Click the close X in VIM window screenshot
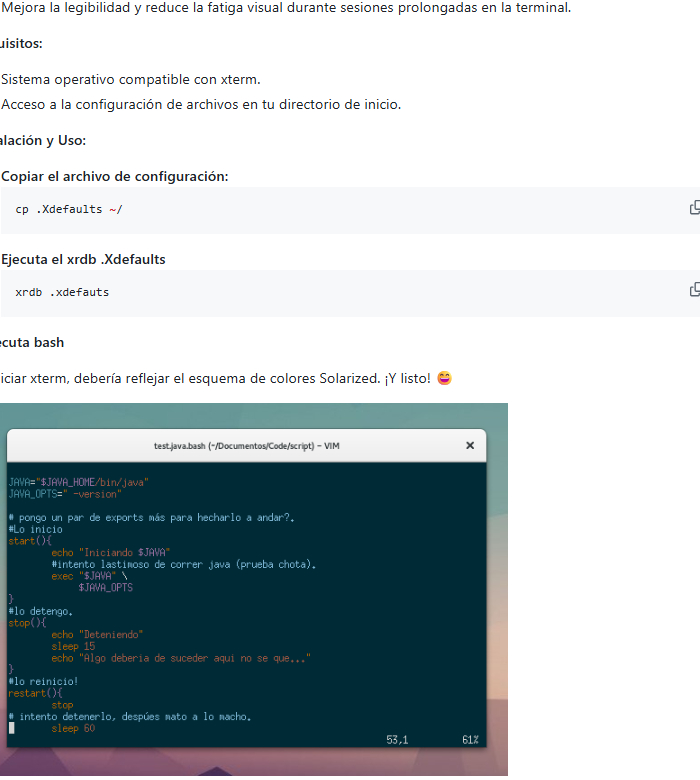Viewport: 700px width, 780px height. (470, 445)
